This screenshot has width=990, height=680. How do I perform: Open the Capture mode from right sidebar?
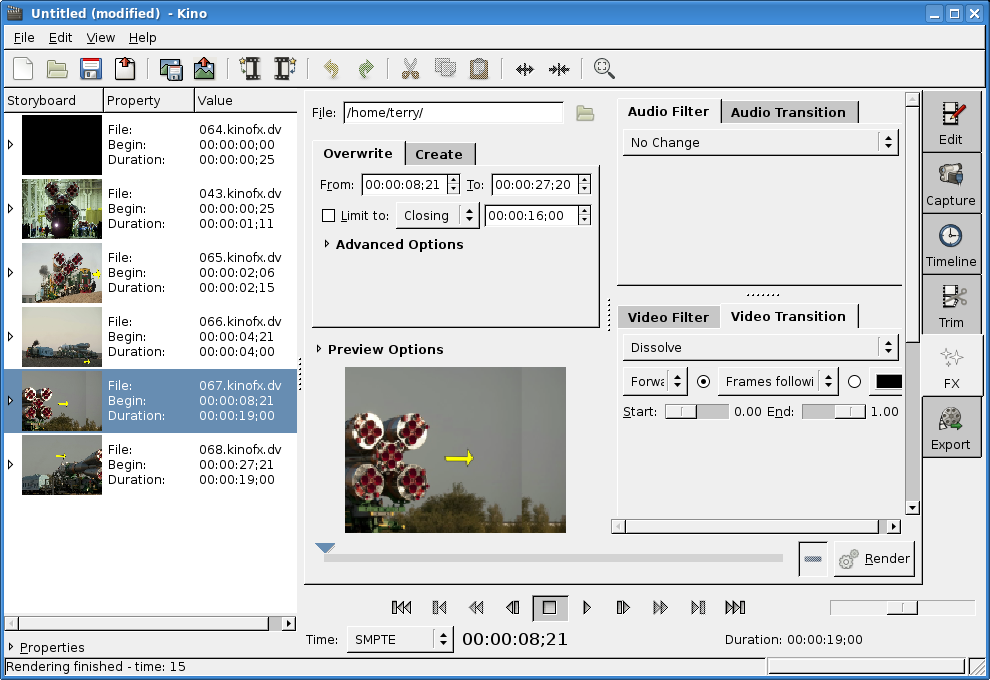pyautogui.click(x=950, y=183)
